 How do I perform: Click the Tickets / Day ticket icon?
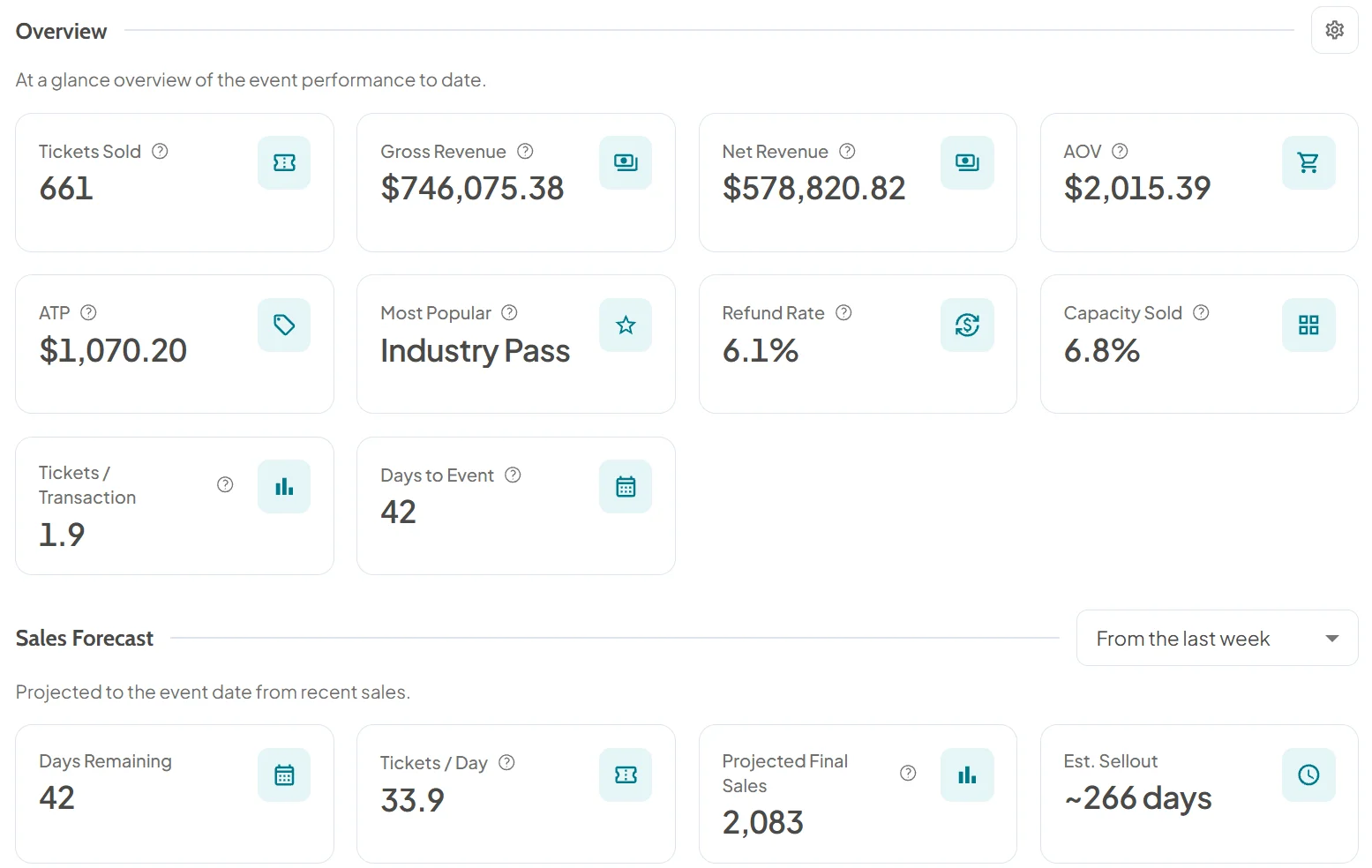coord(626,774)
